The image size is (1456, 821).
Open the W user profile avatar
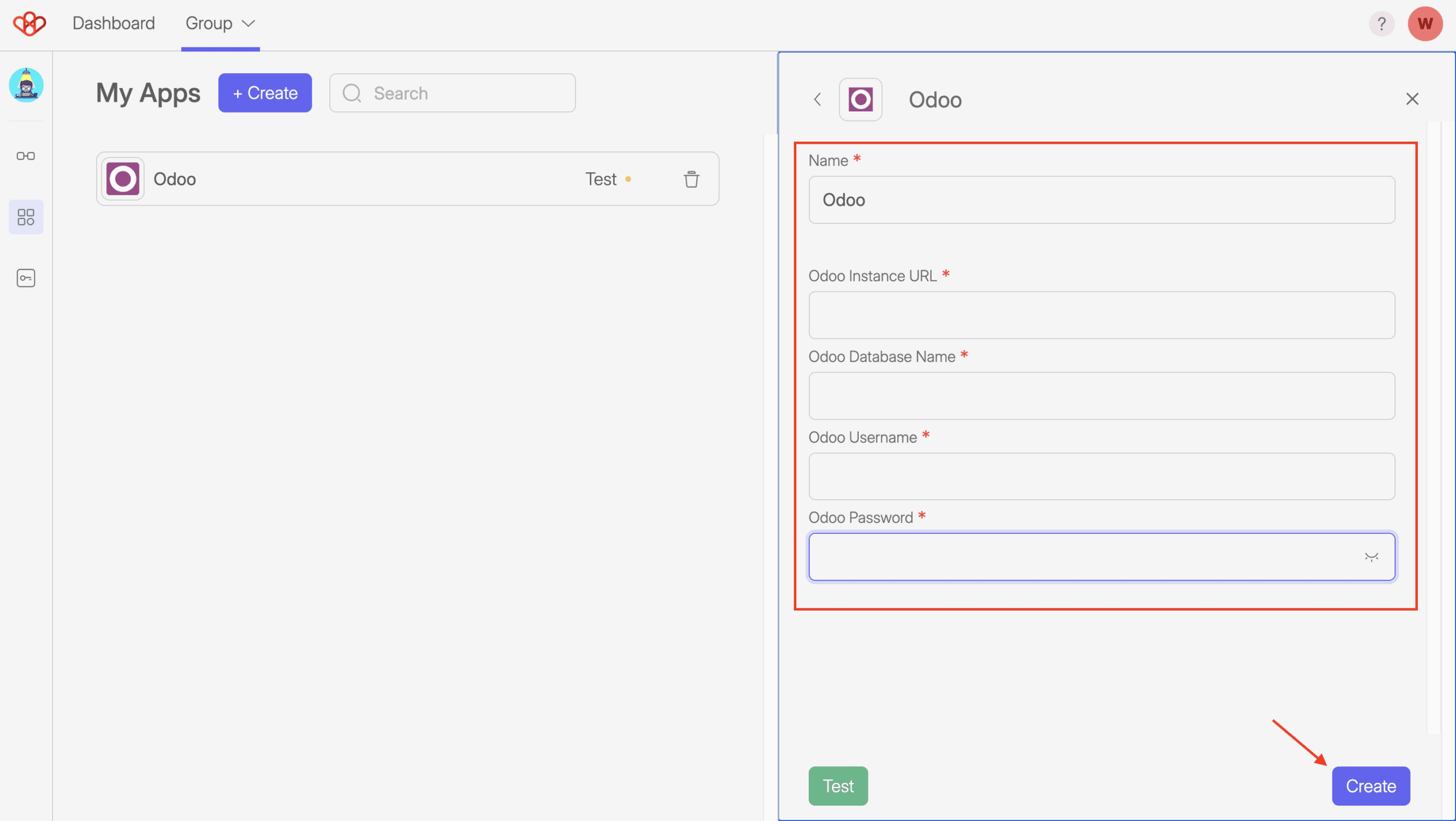click(1425, 24)
